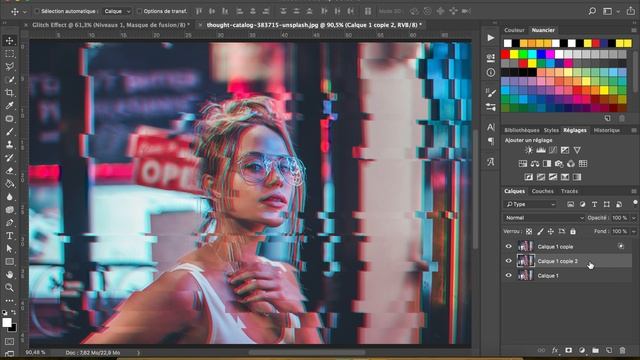The width and height of the screenshot is (640, 360).
Task: Select the Crop tool
Action: click(x=9, y=93)
